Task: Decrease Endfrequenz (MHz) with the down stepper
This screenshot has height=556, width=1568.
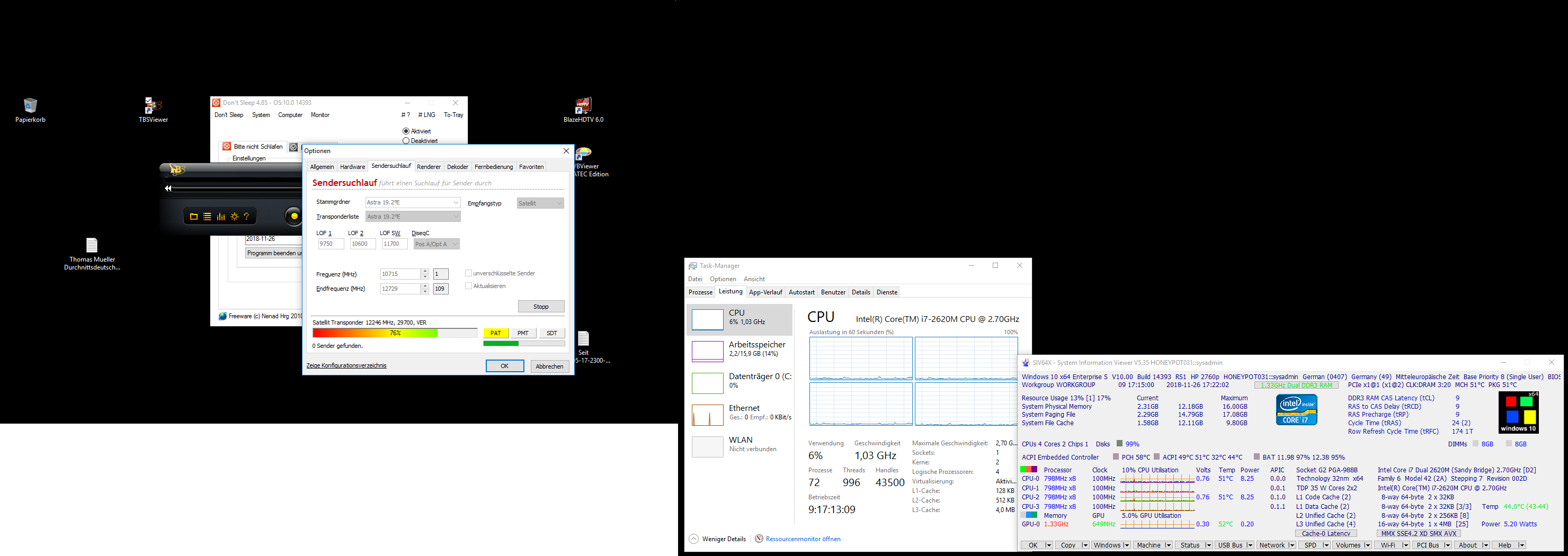Action: tap(425, 291)
